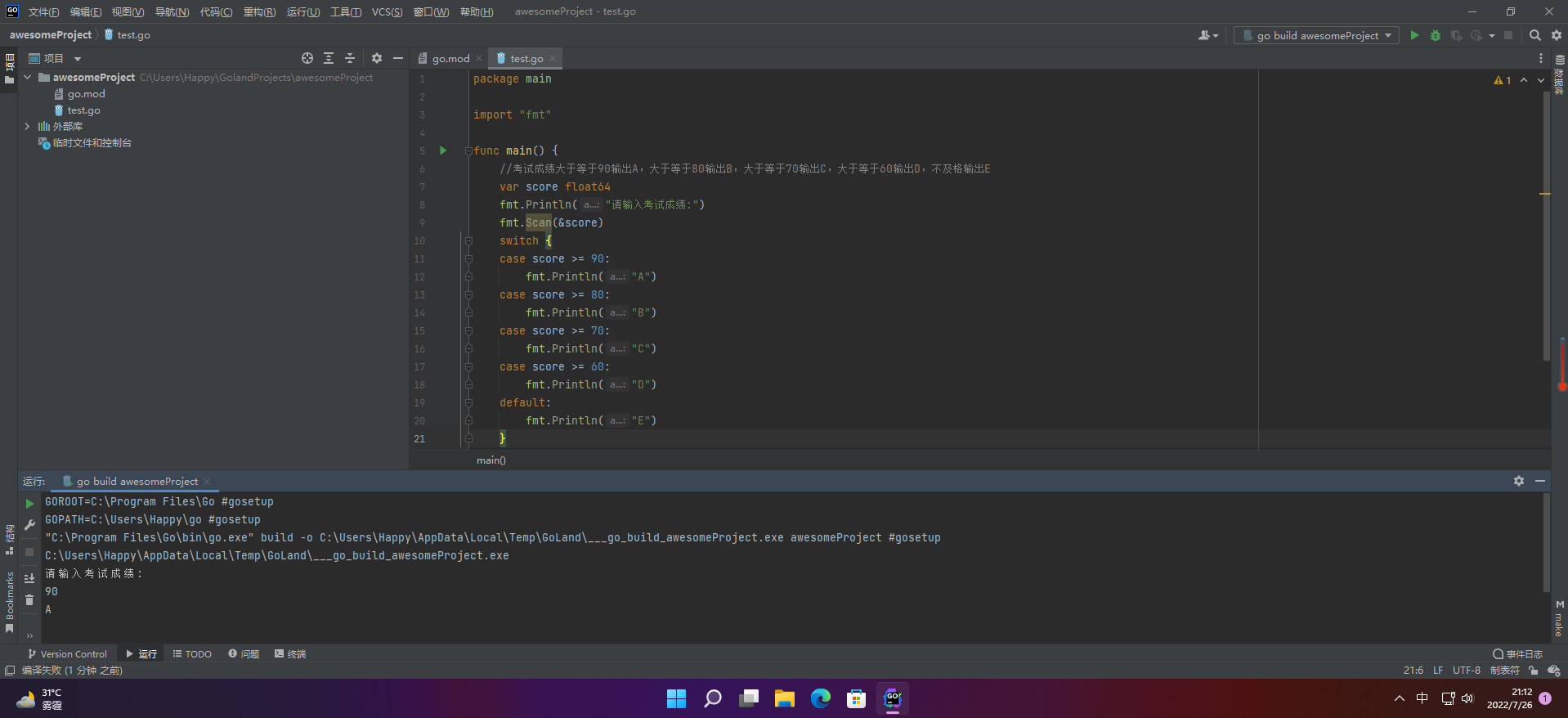The image size is (1568, 718).
Task: Open the Refactor menu
Action: [259, 11]
